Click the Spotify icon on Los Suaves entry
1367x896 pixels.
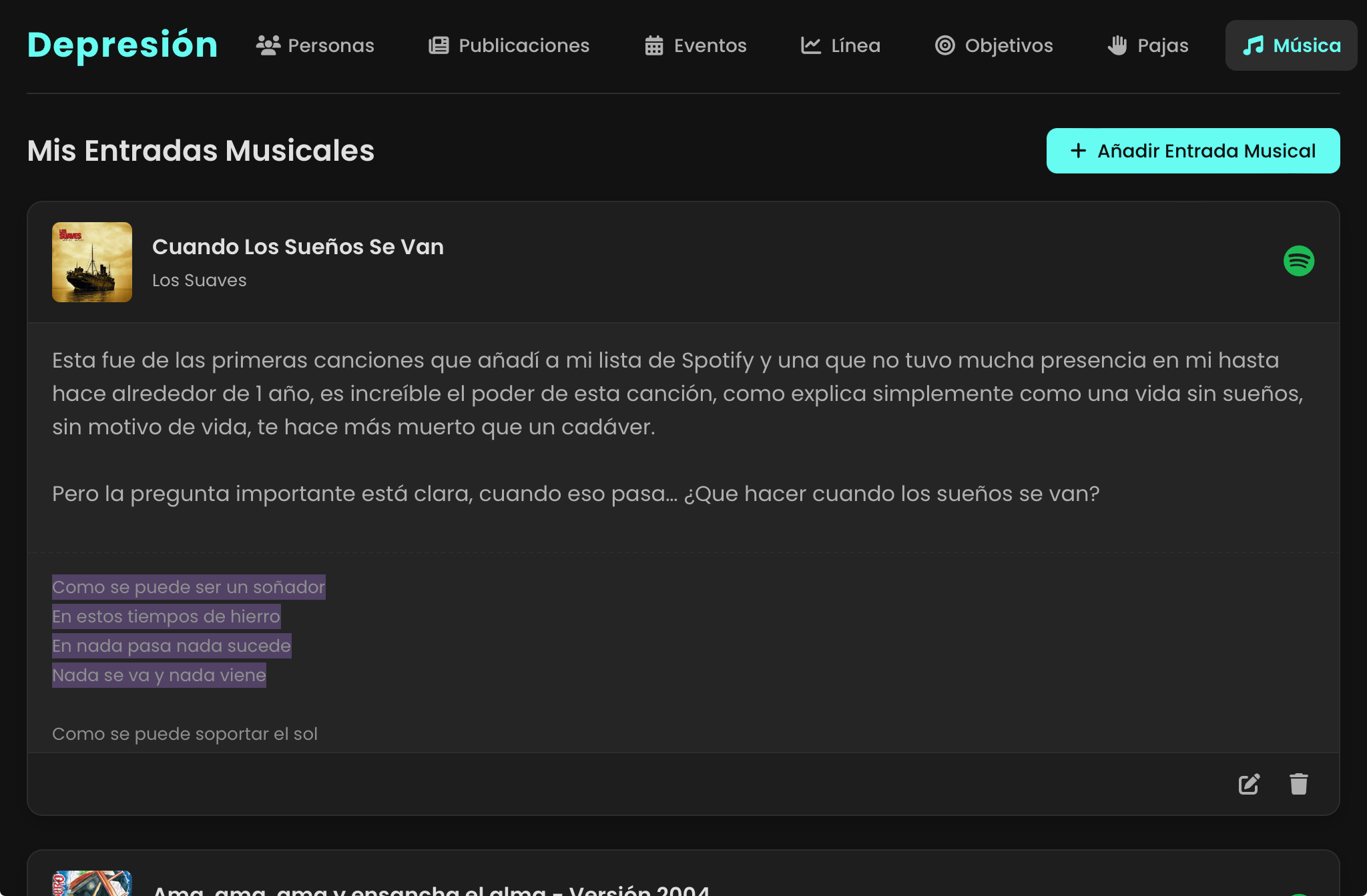1298,261
